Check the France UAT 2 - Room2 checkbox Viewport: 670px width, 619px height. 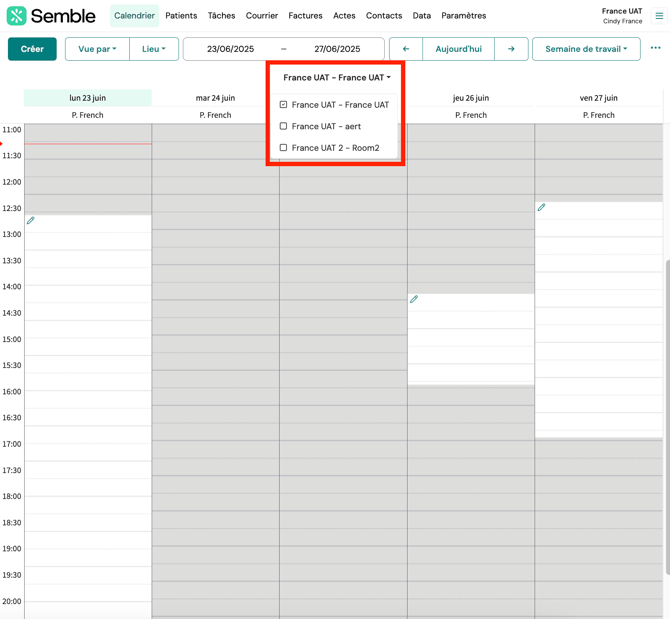[x=284, y=148]
